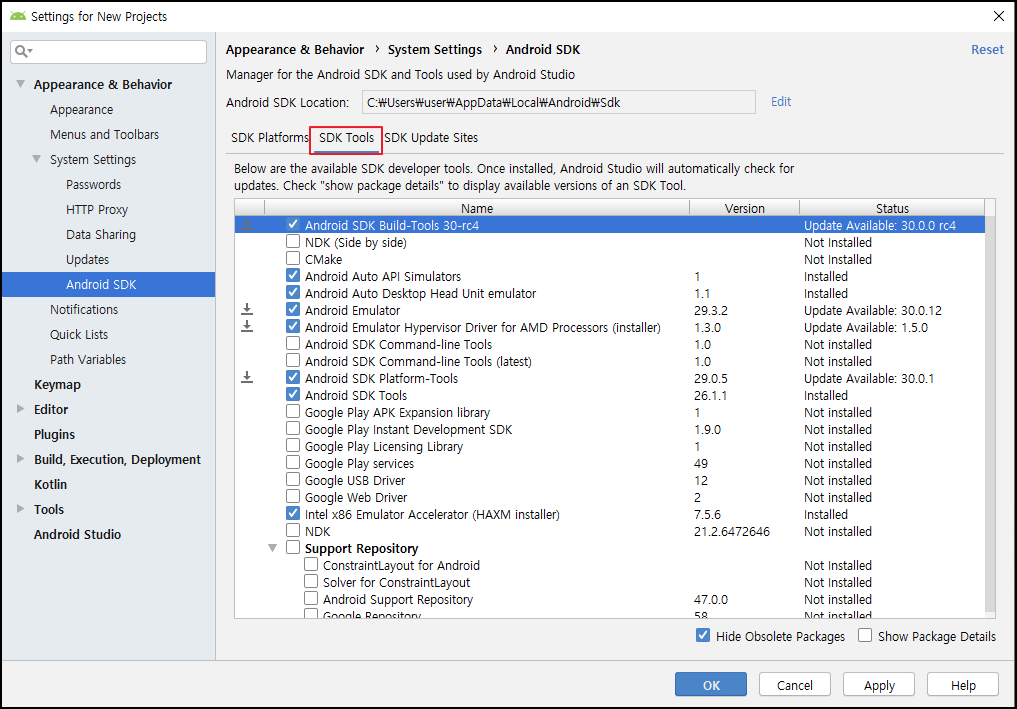The height and width of the screenshot is (709, 1017).
Task: Select Passwords settings
Action: pyautogui.click(x=93, y=184)
